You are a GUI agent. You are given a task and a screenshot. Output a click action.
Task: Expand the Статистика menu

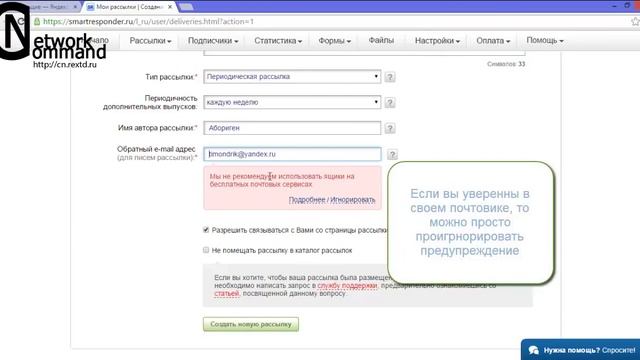(278, 41)
